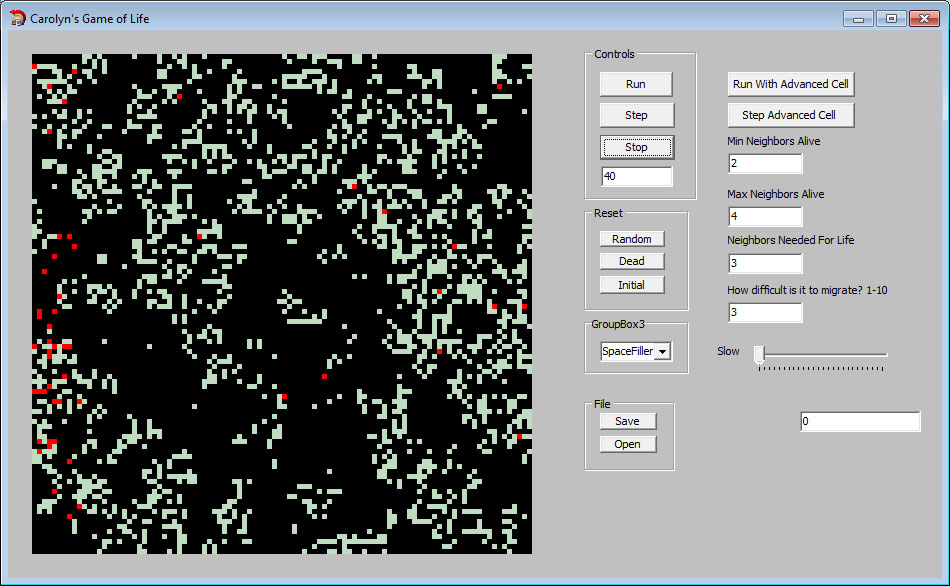Reset the grid to all Dead

coord(632,261)
